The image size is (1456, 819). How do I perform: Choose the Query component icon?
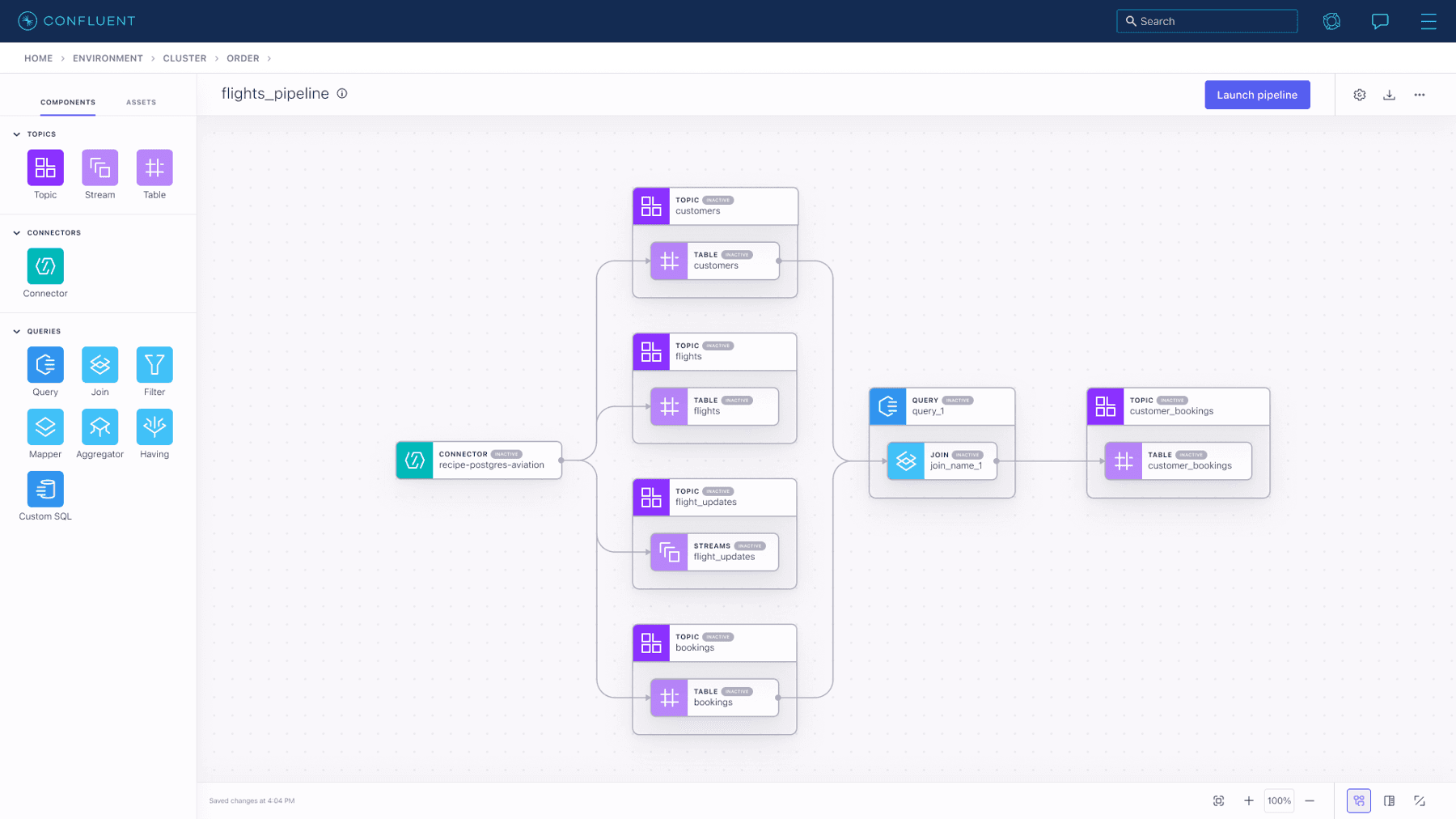pos(45,365)
